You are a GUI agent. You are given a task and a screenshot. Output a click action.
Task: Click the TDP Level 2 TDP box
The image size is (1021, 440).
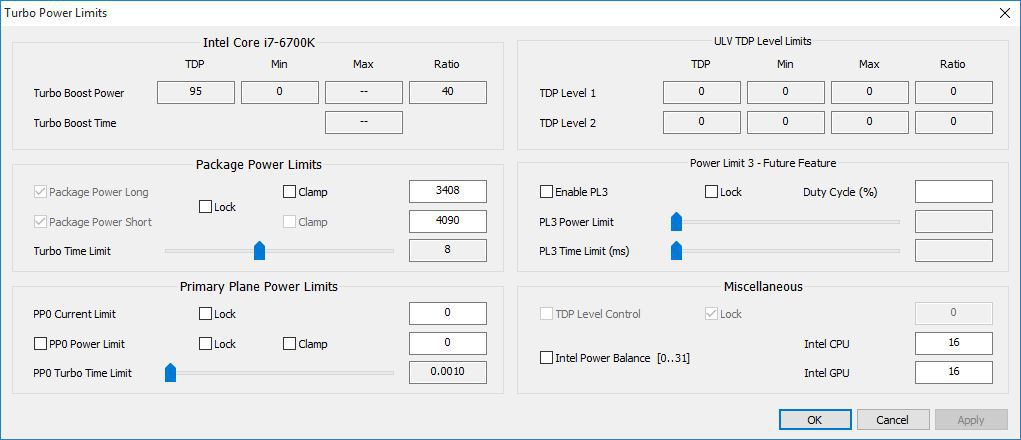(x=702, y=122)
